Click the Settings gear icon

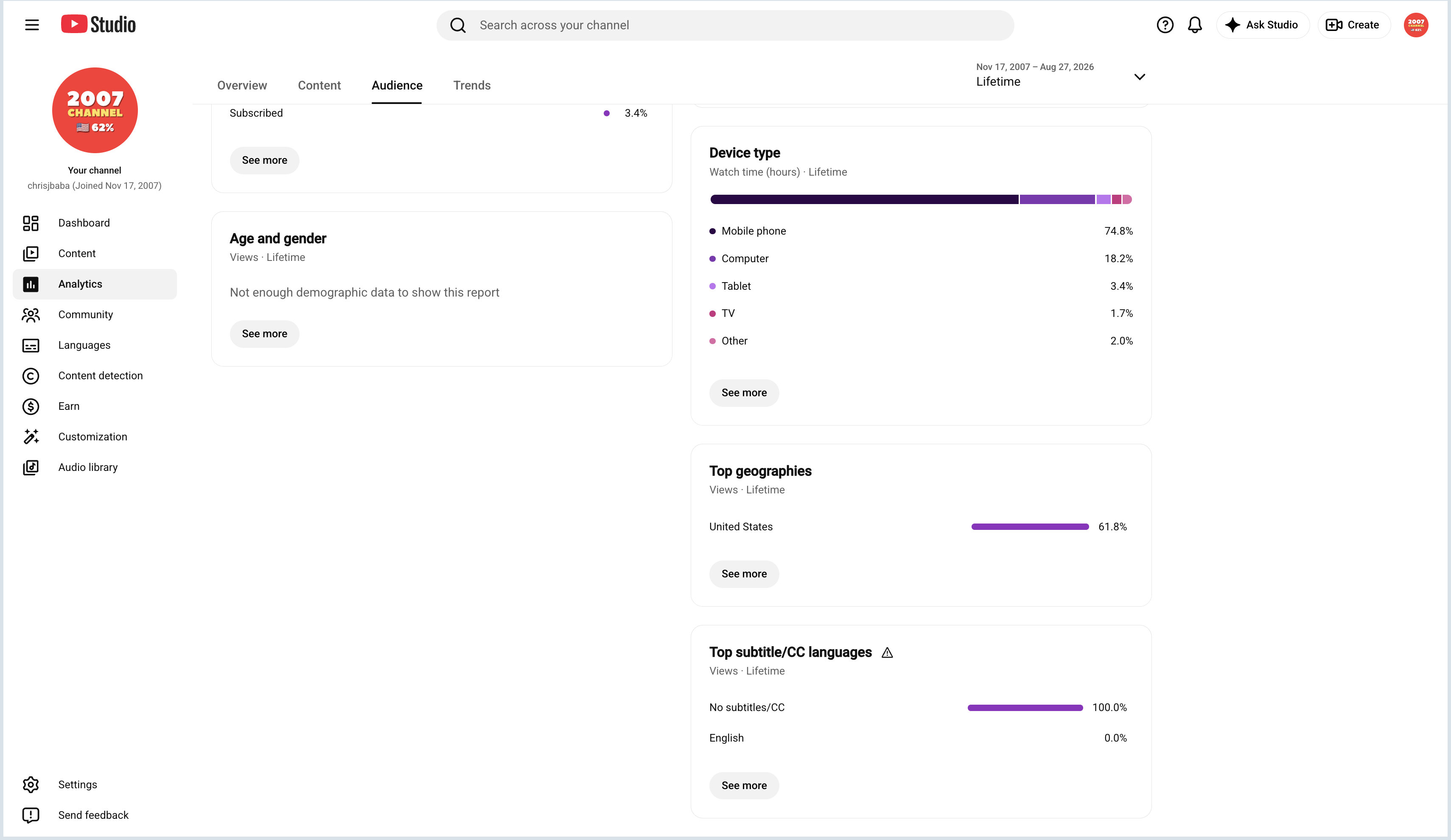click(x=31, y=784)
